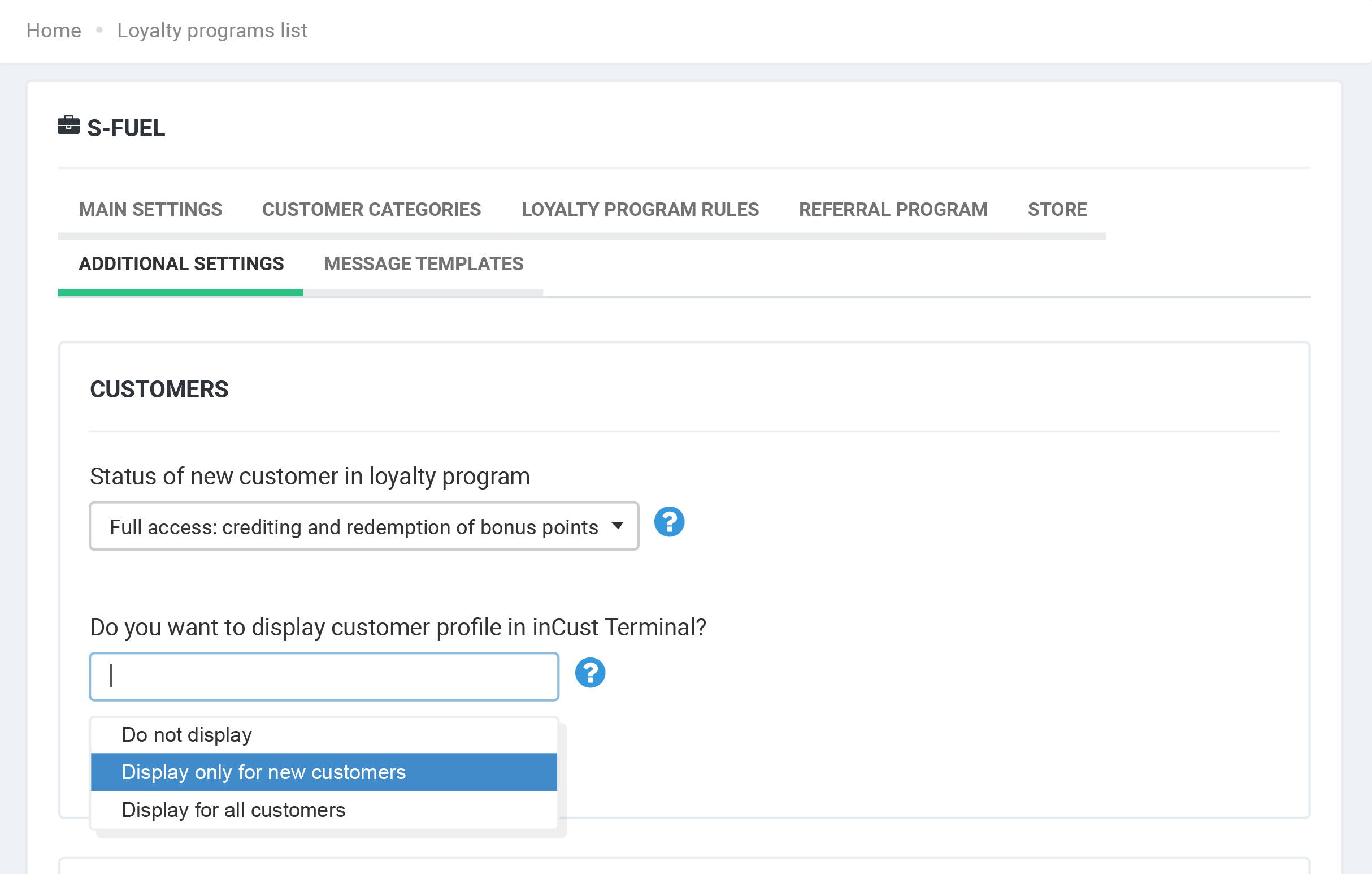Go to the Loyalty Program Rules tab
Screen dimensions: 1372x874
tap(640, 209)
